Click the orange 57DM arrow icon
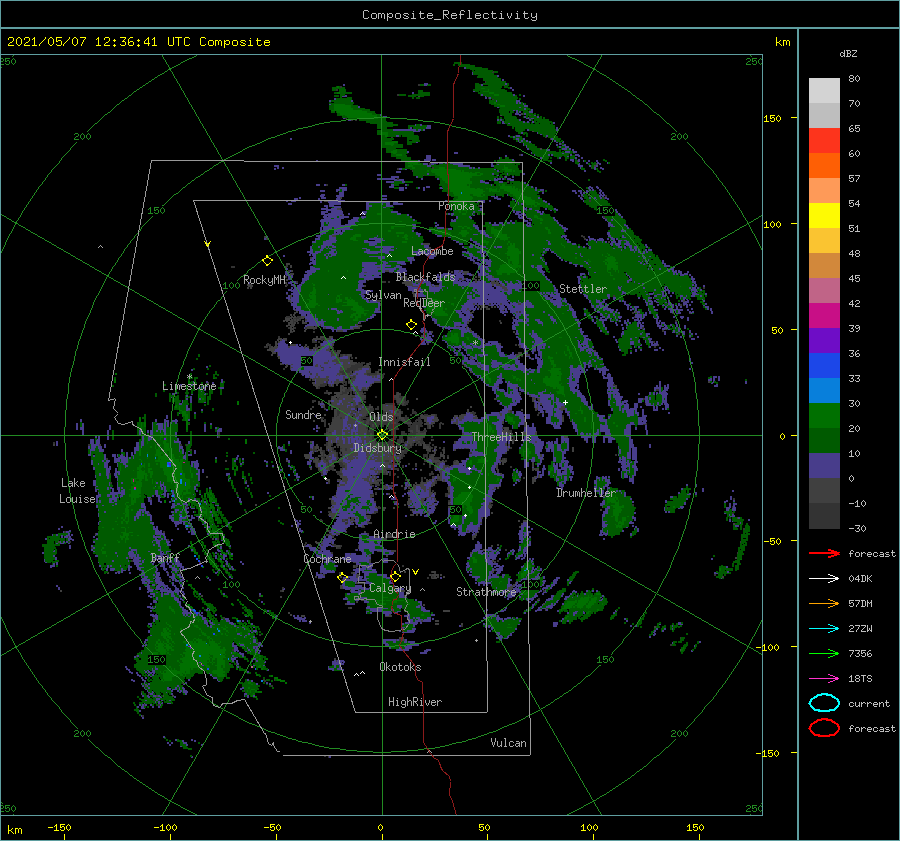Image resolution: width=900 pixels, height=841 pixels. pos(824,603)
